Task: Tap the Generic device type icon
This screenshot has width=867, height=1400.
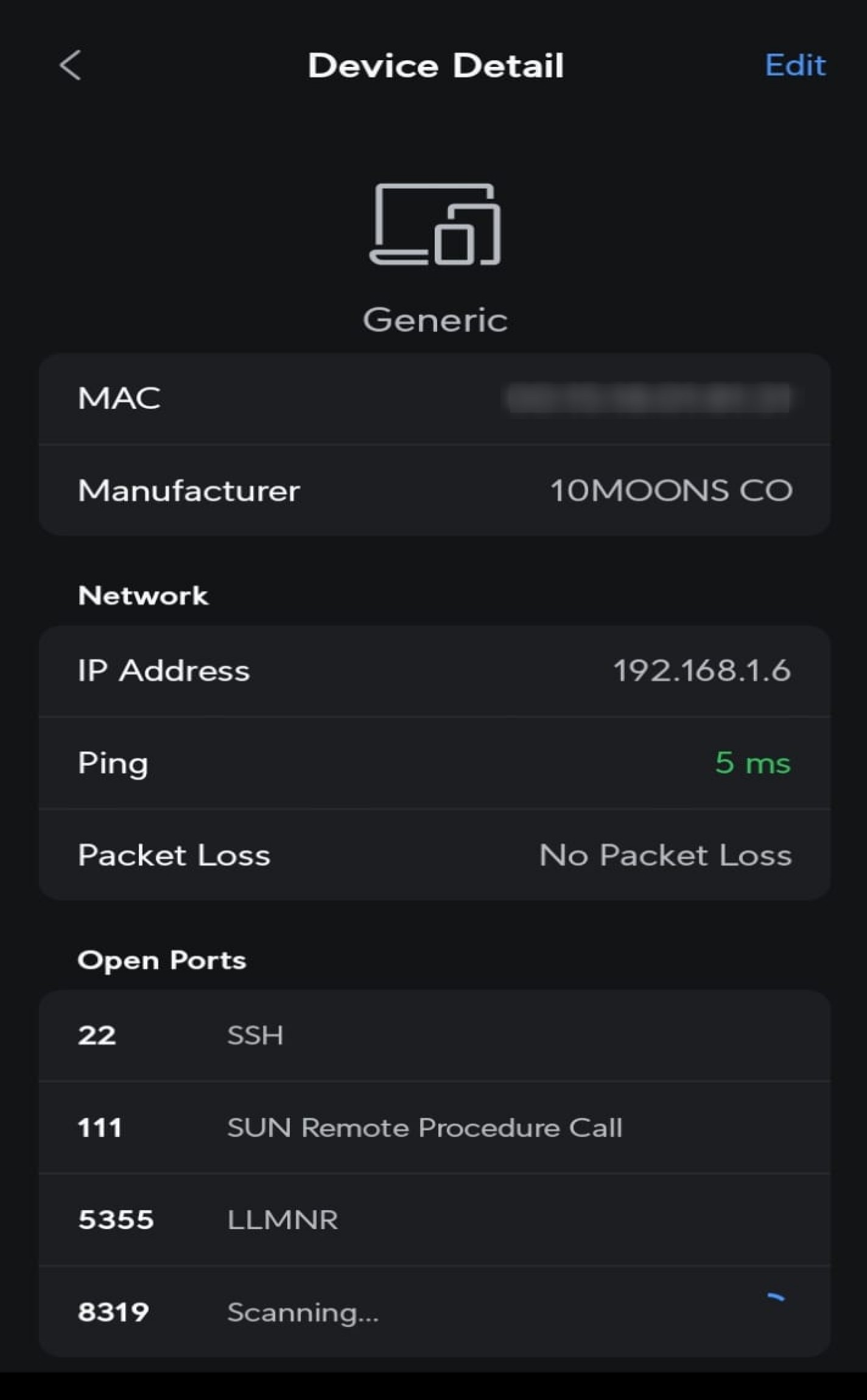Action: pyautogui.click(x=435, y=225)
